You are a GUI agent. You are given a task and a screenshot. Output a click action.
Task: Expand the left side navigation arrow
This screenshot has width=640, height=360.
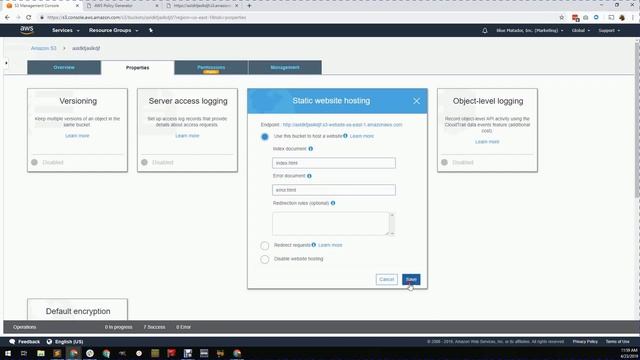coord(6,63)
